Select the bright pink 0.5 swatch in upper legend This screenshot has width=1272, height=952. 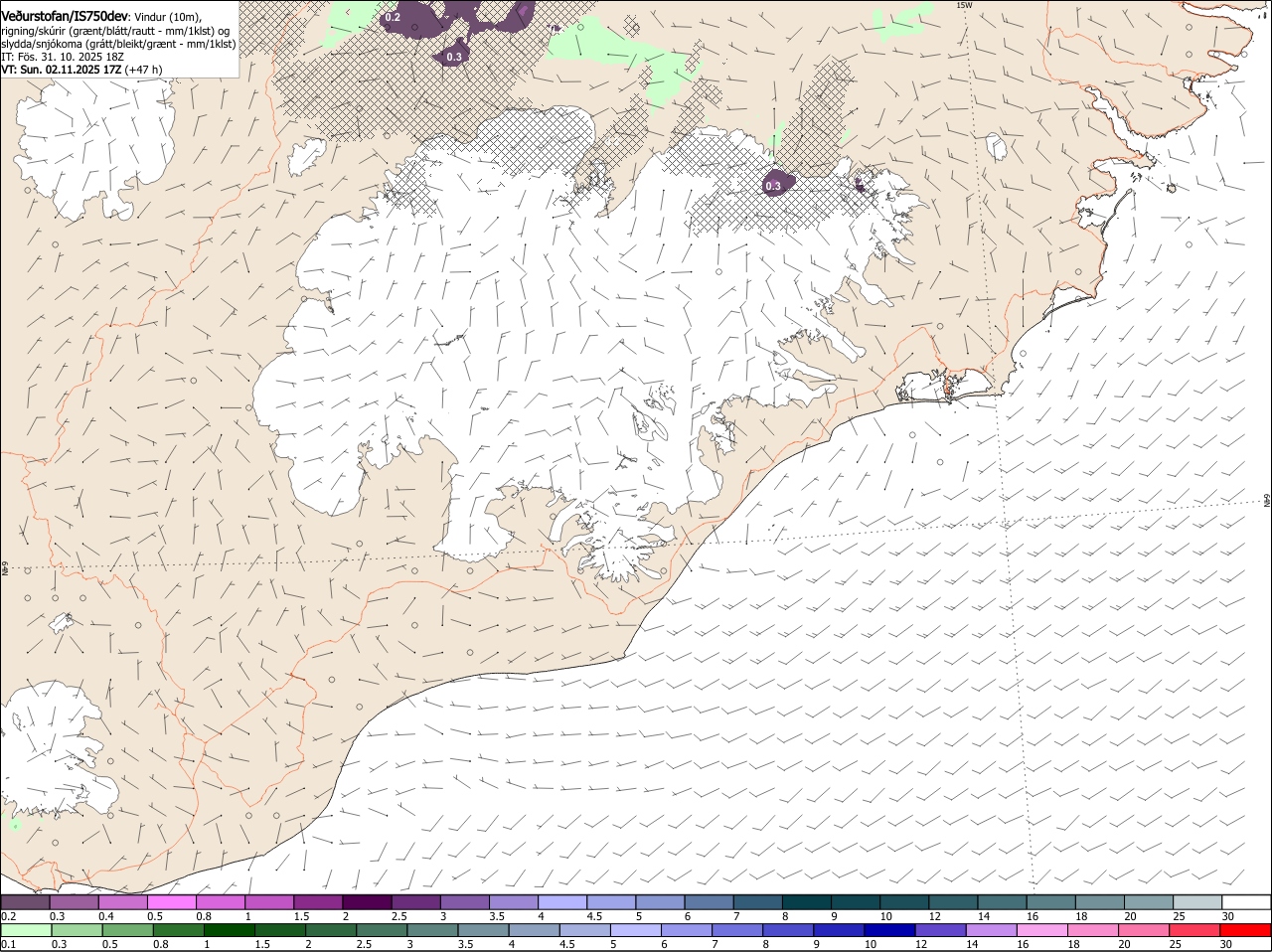pyautogui.click(x=171, y=902)
